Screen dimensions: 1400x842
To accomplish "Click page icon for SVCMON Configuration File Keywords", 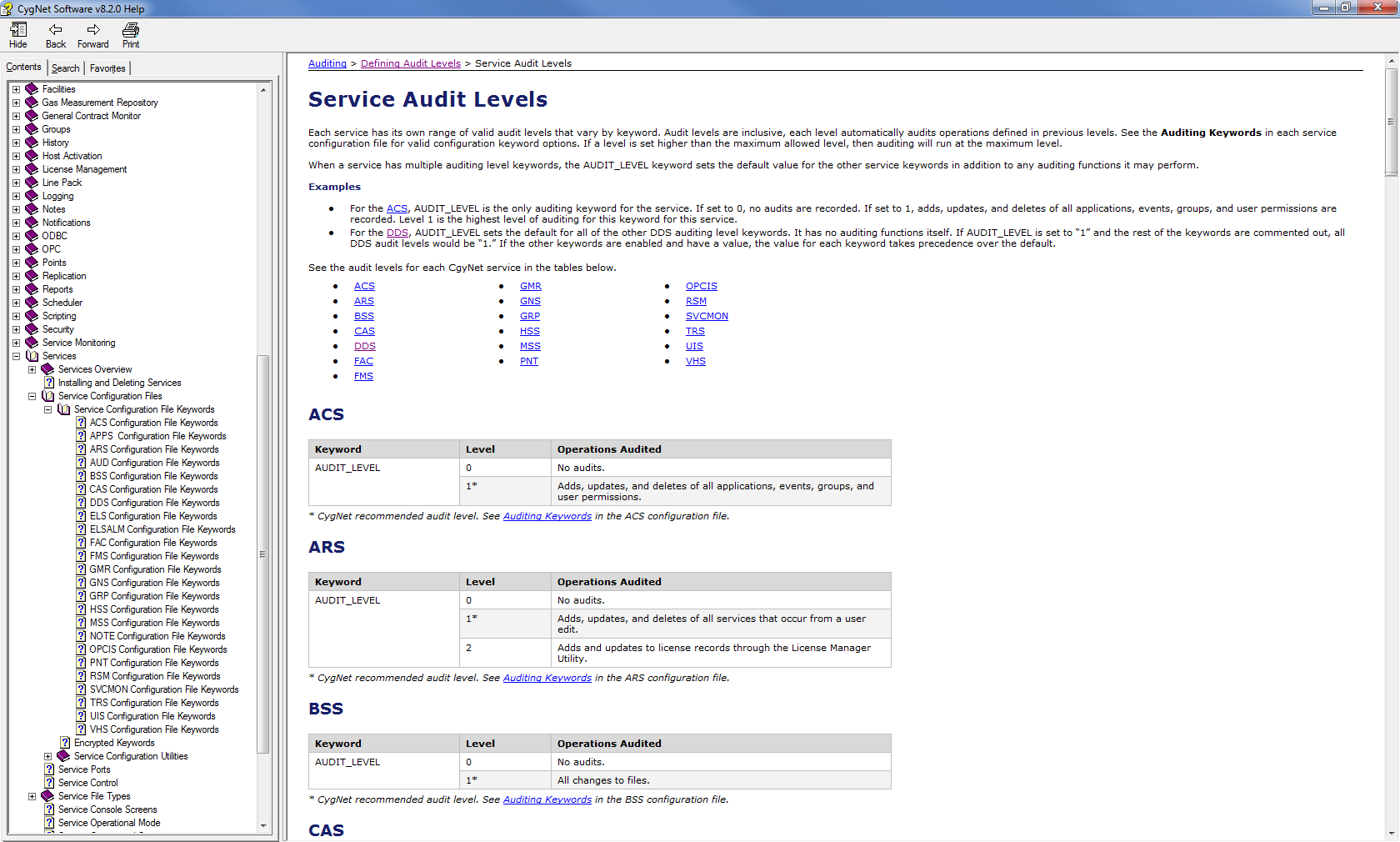I will pyautogui.click(x=81, y=689).
